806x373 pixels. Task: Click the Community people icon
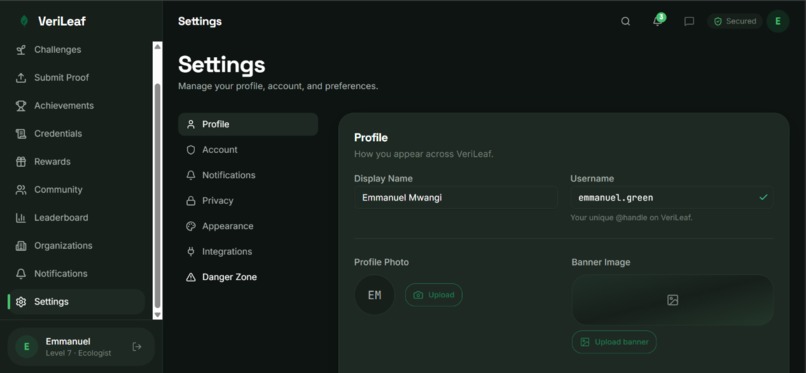21,190
